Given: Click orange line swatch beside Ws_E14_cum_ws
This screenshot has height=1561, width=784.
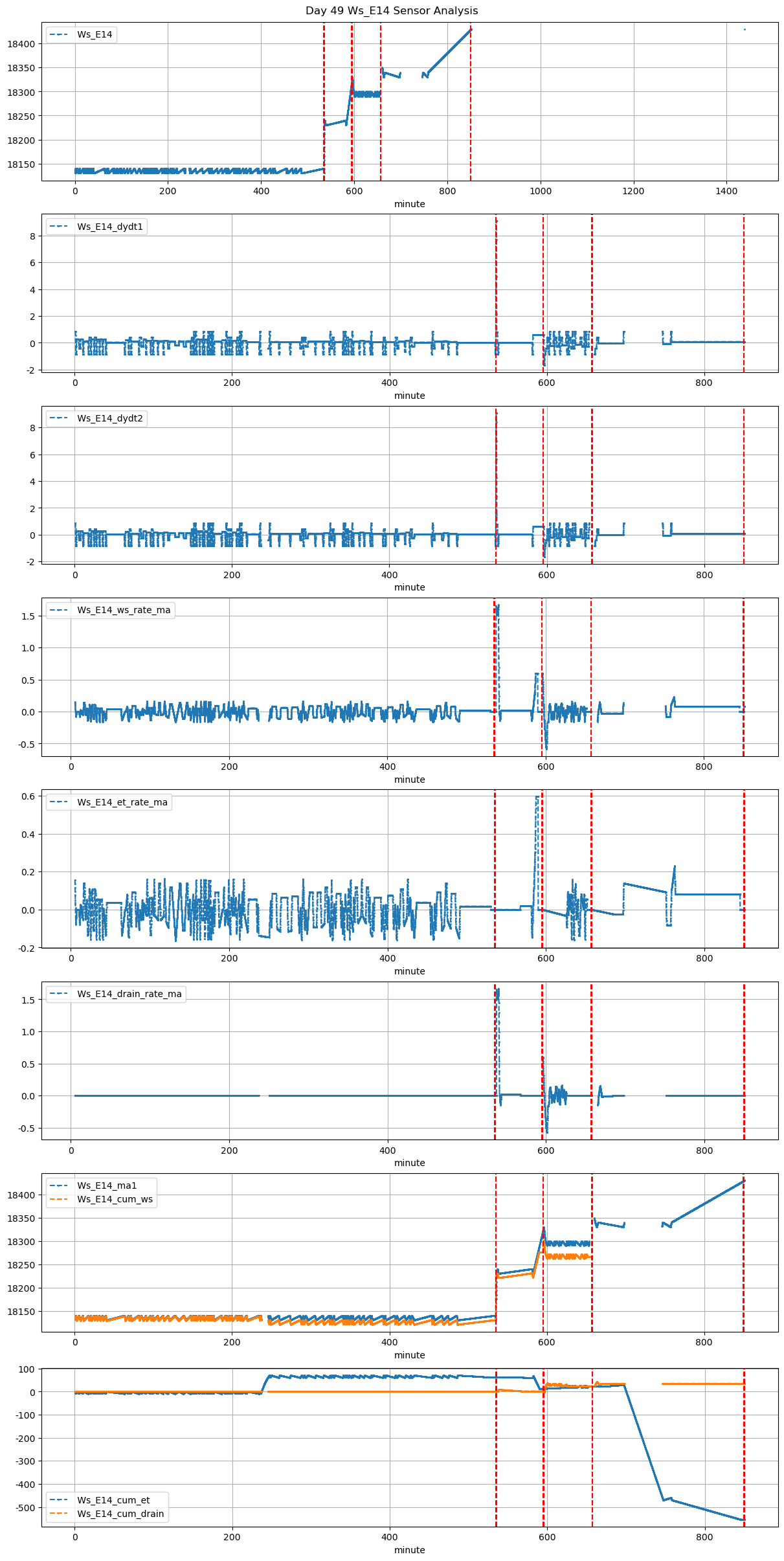Looking at the screenshot, I should coord(59,1199).
